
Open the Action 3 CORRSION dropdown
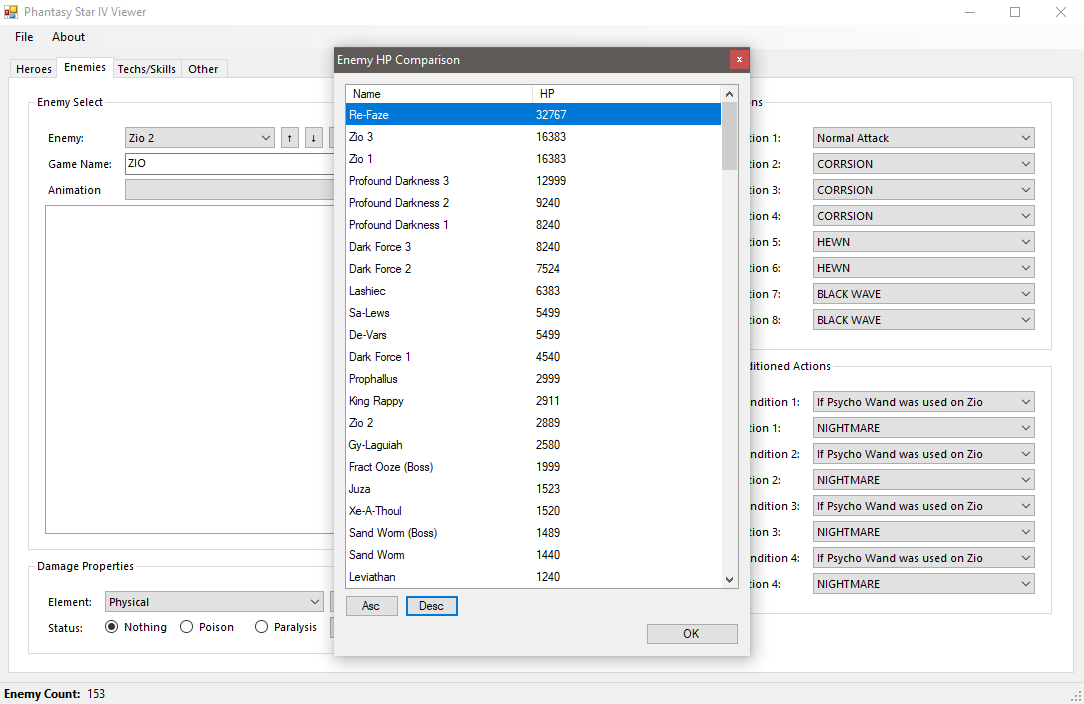[924, 189]
